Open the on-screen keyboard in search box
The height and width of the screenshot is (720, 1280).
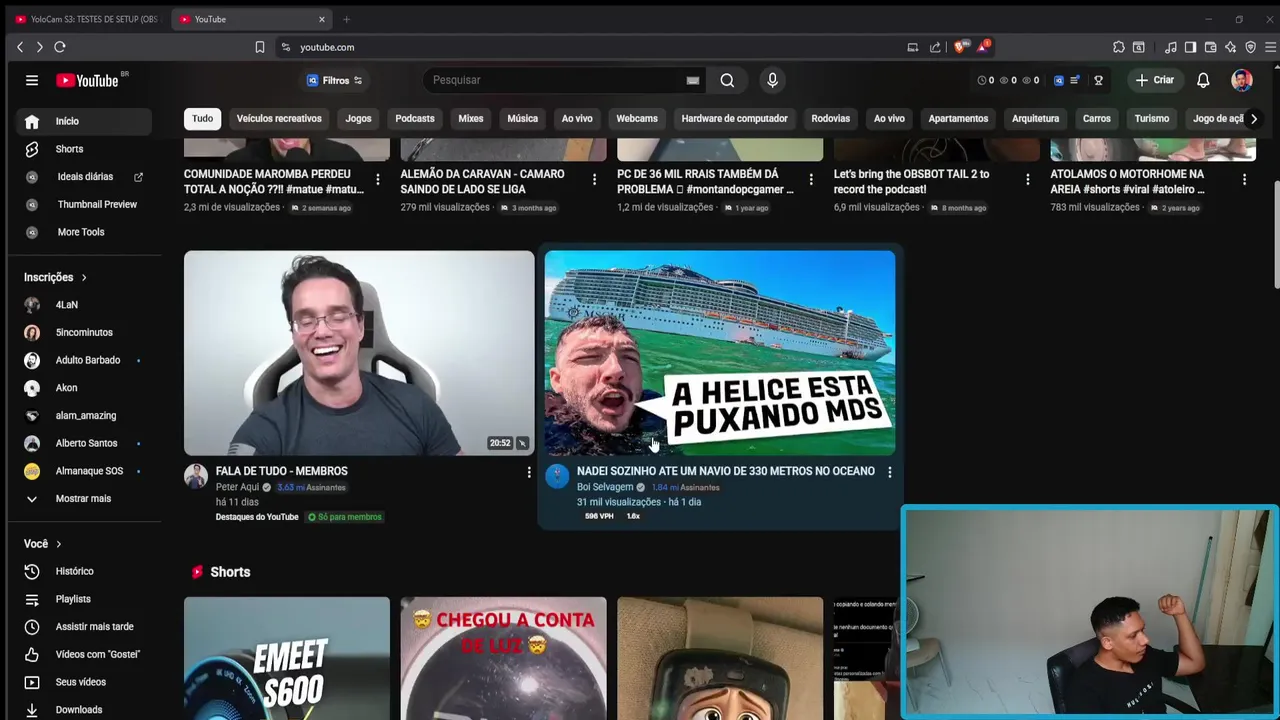(692, 80)
